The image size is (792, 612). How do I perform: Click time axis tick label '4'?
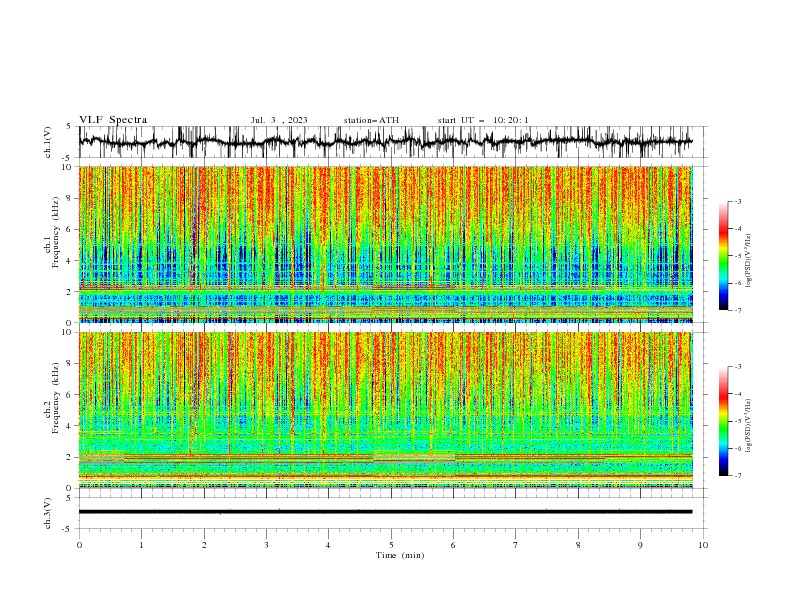tap(328, 545)
